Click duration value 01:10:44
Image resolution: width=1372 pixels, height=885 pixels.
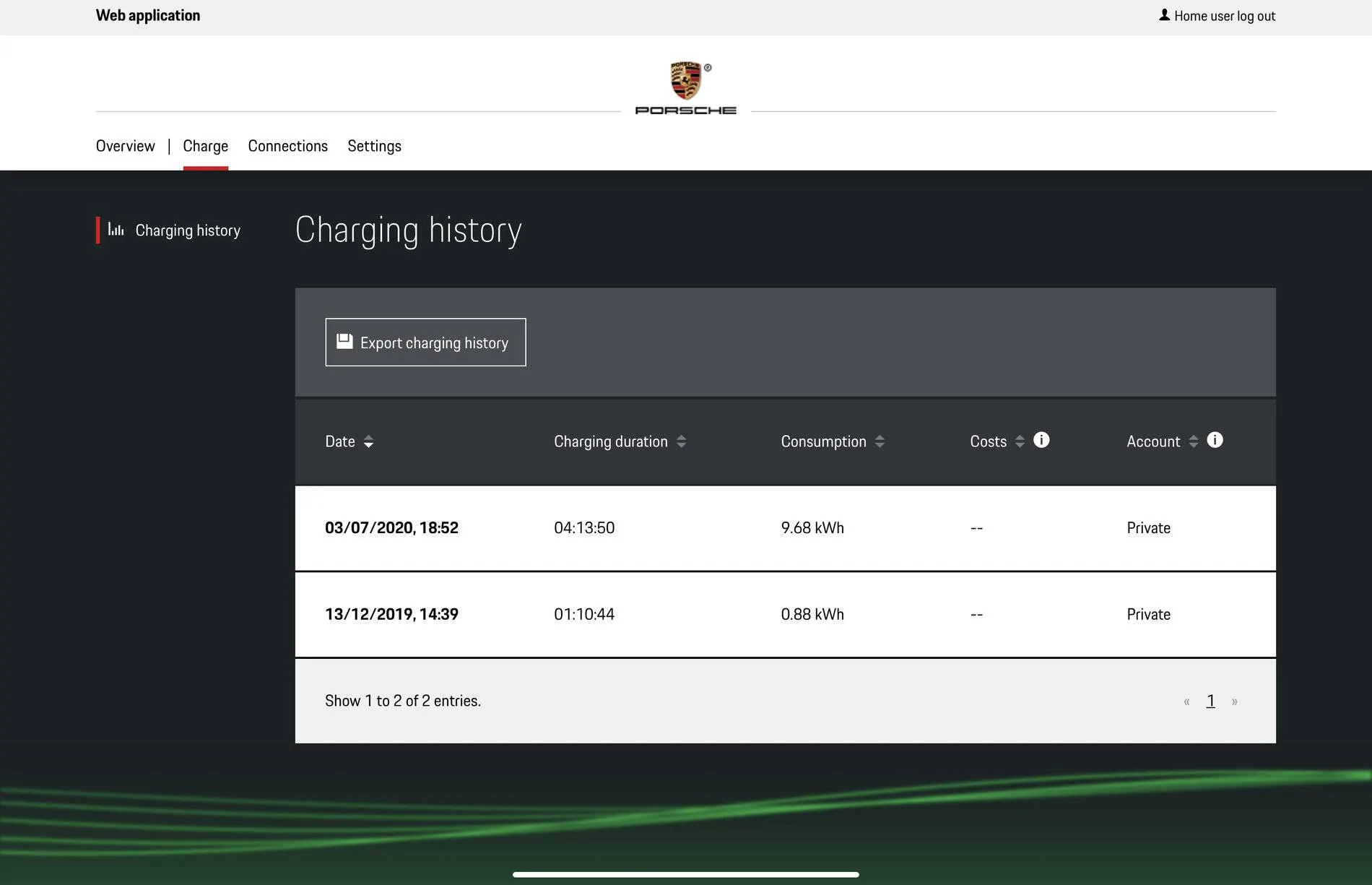[x=584, y=614]
